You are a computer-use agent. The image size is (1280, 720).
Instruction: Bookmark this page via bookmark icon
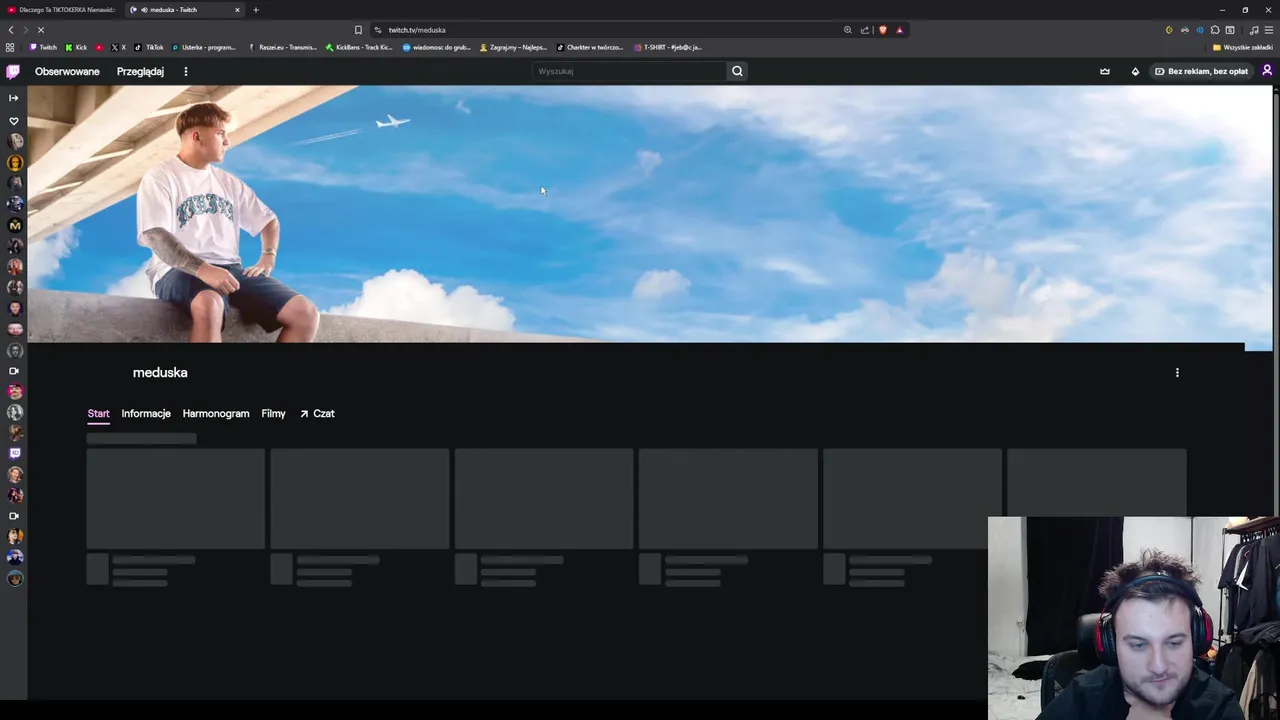[x=358, y=30]
